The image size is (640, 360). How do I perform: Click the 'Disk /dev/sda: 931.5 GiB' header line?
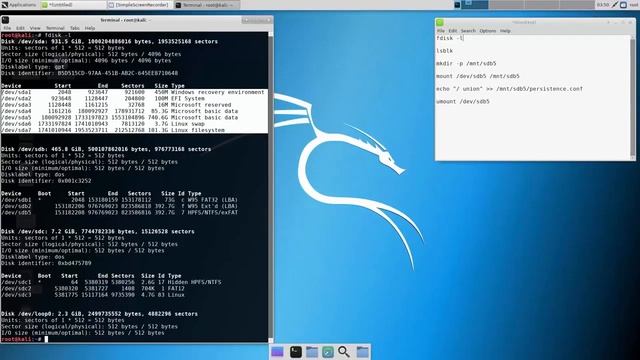coord(109,42)
